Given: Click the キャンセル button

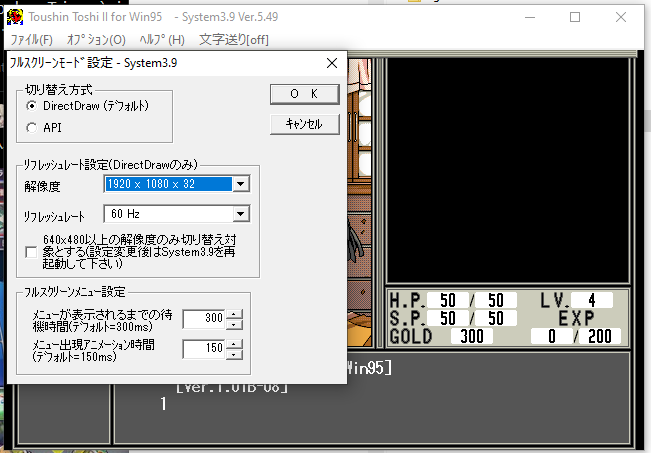Looking at the screenshot, I should click(304, 124).
